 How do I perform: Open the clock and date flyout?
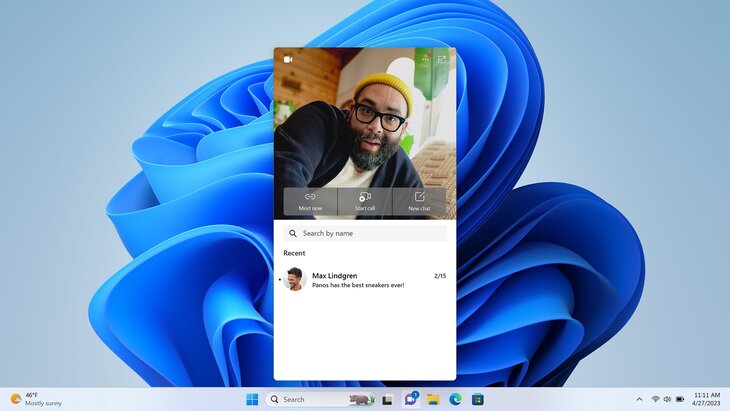(706, 399)
